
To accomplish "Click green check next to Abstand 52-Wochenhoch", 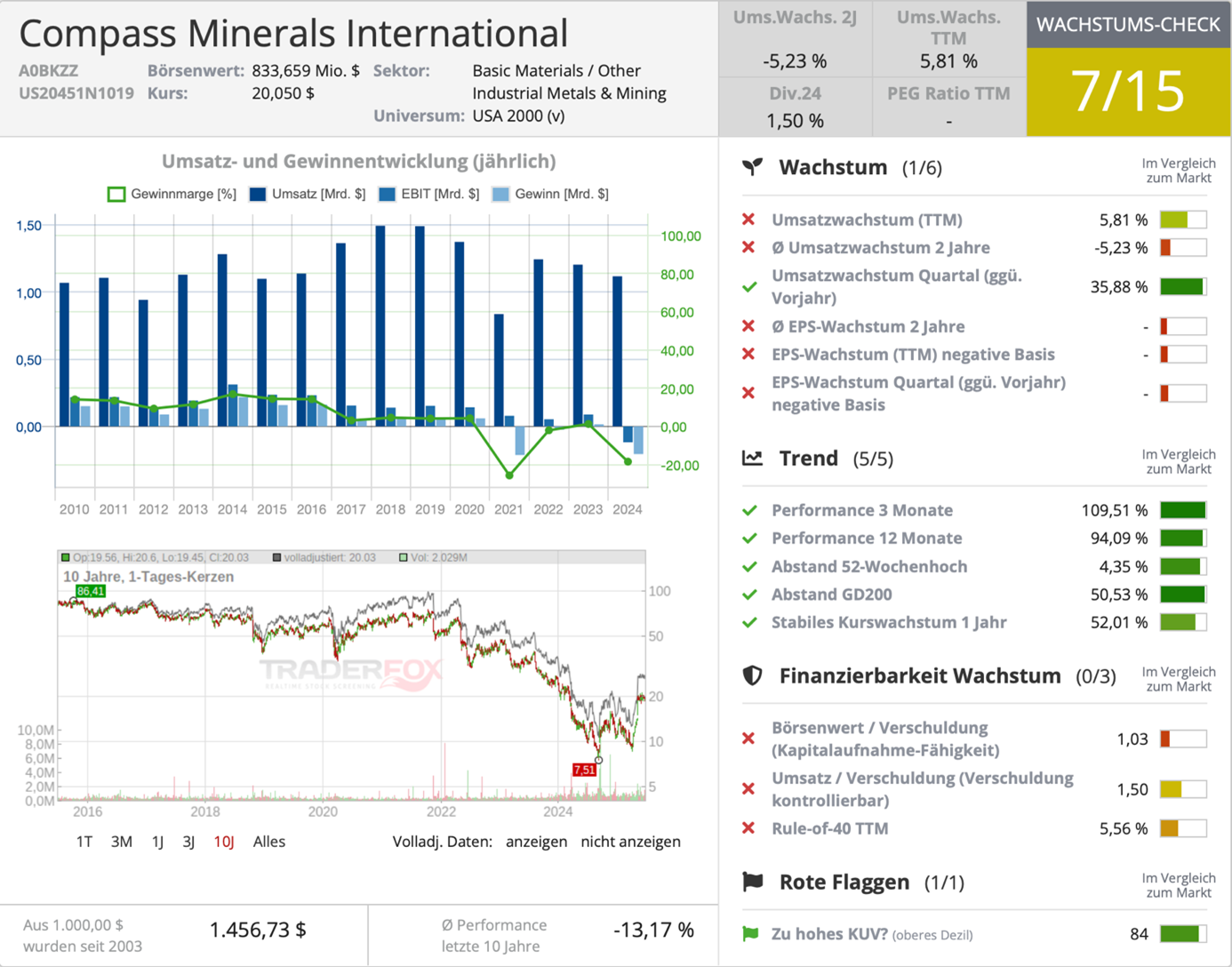I will (x=749, y=566).
